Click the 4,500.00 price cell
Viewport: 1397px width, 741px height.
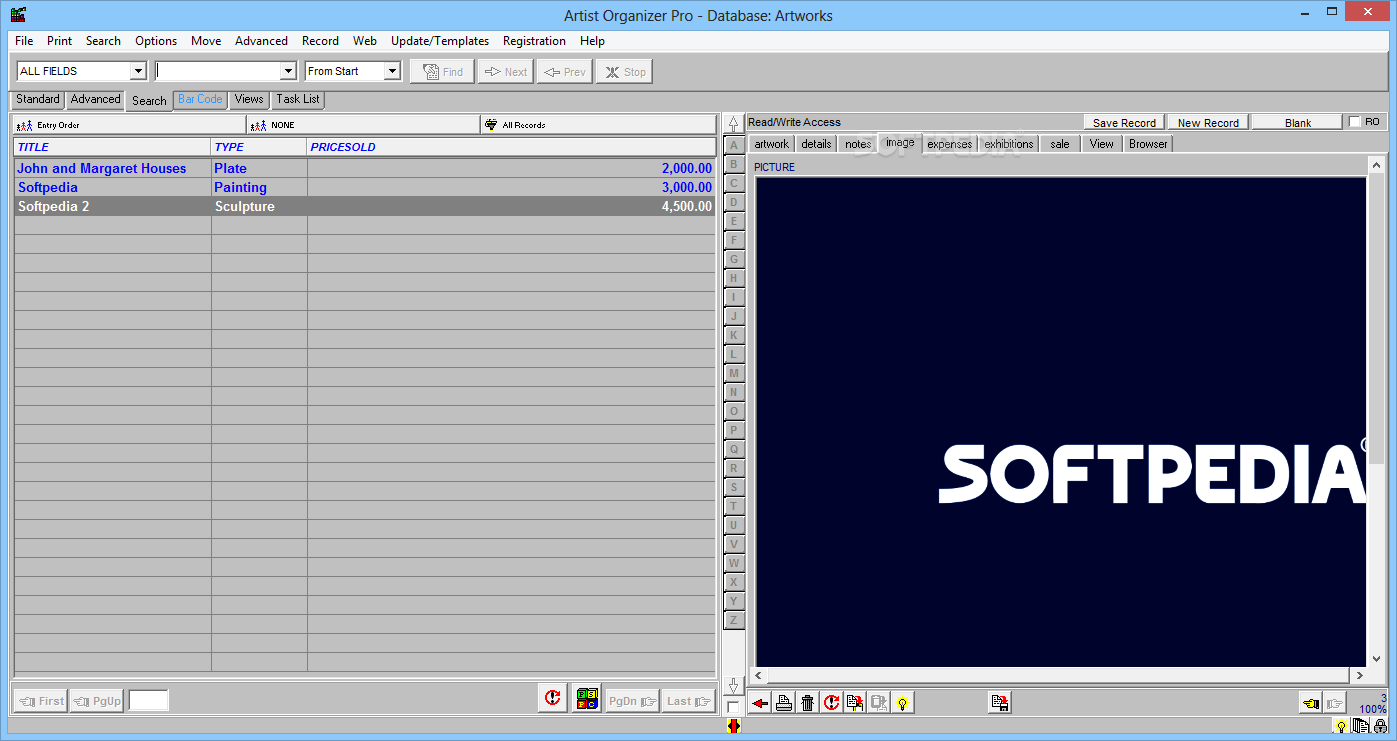[x=511, y=207]
